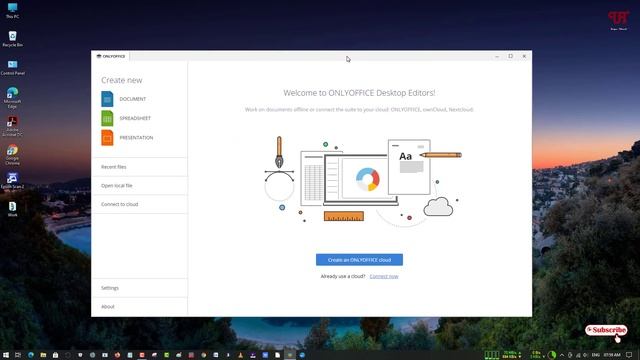Image resolution: width=640 pixels, height=360 pixels.
Task: Open the Connect to cloud section
Action: pyautogui.click(x=140, y=204)
